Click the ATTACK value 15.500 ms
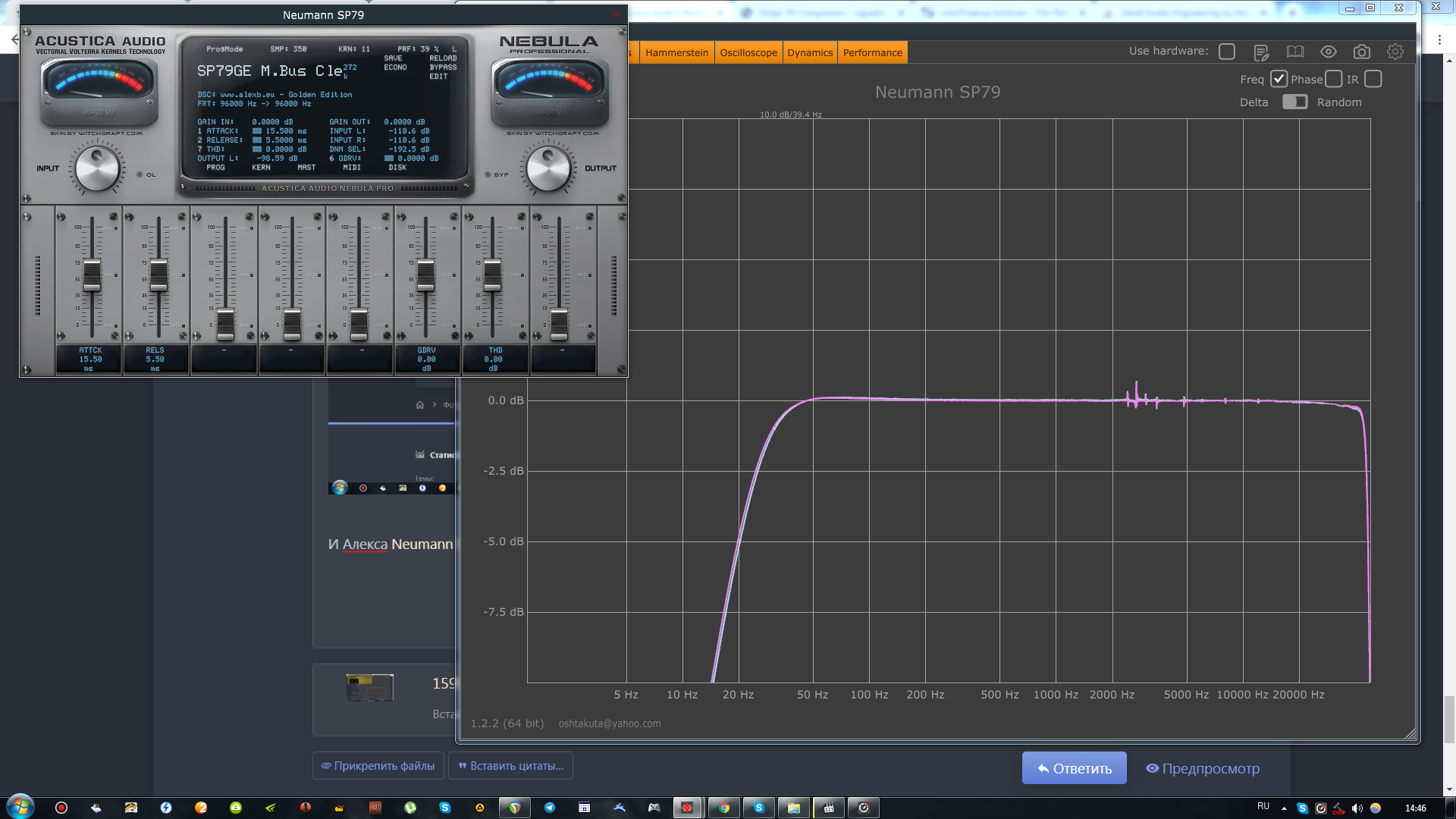1456x819 pixels. tap(286, 131)
